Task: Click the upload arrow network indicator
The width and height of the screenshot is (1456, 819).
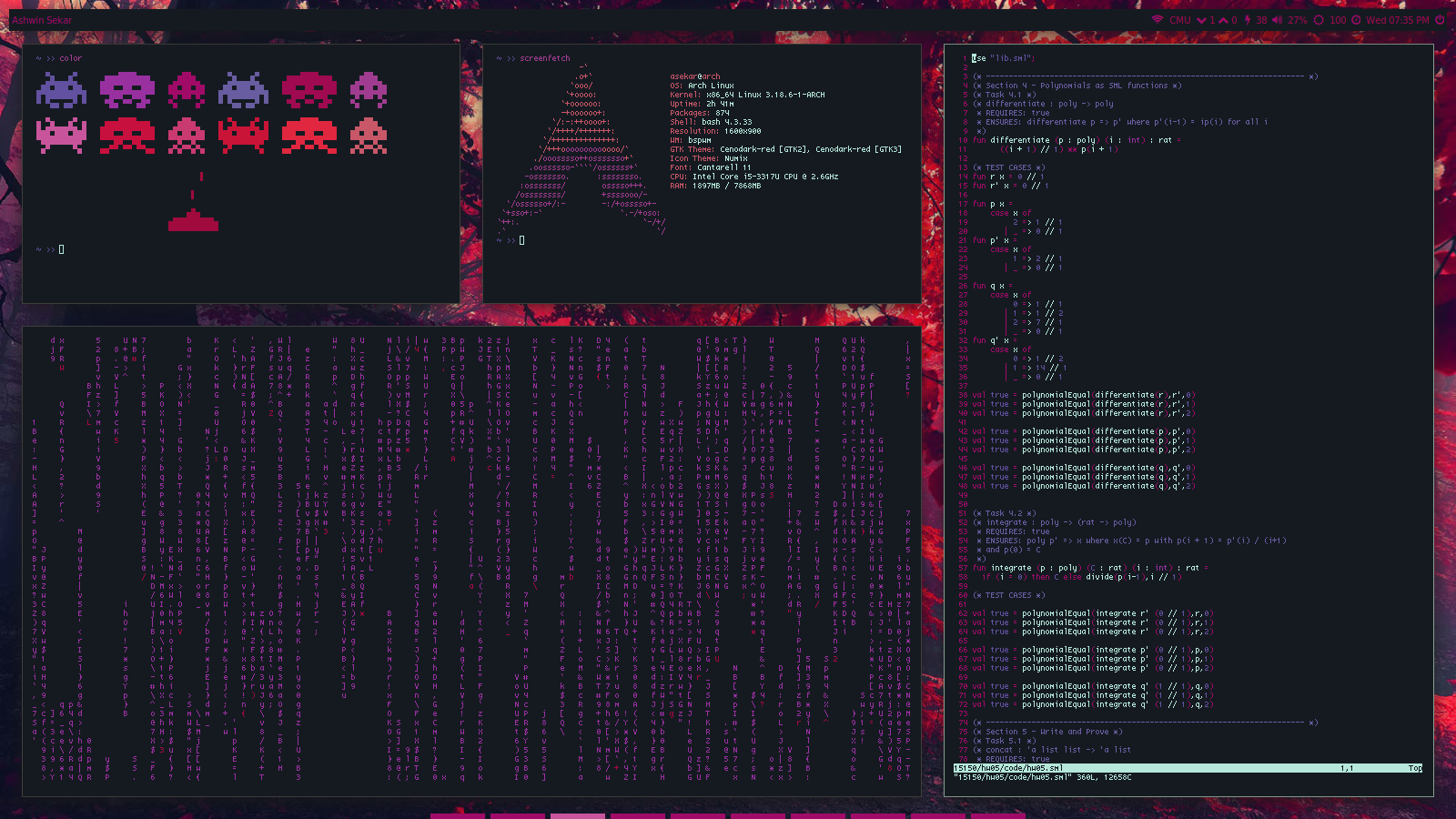Action: 1224,19
